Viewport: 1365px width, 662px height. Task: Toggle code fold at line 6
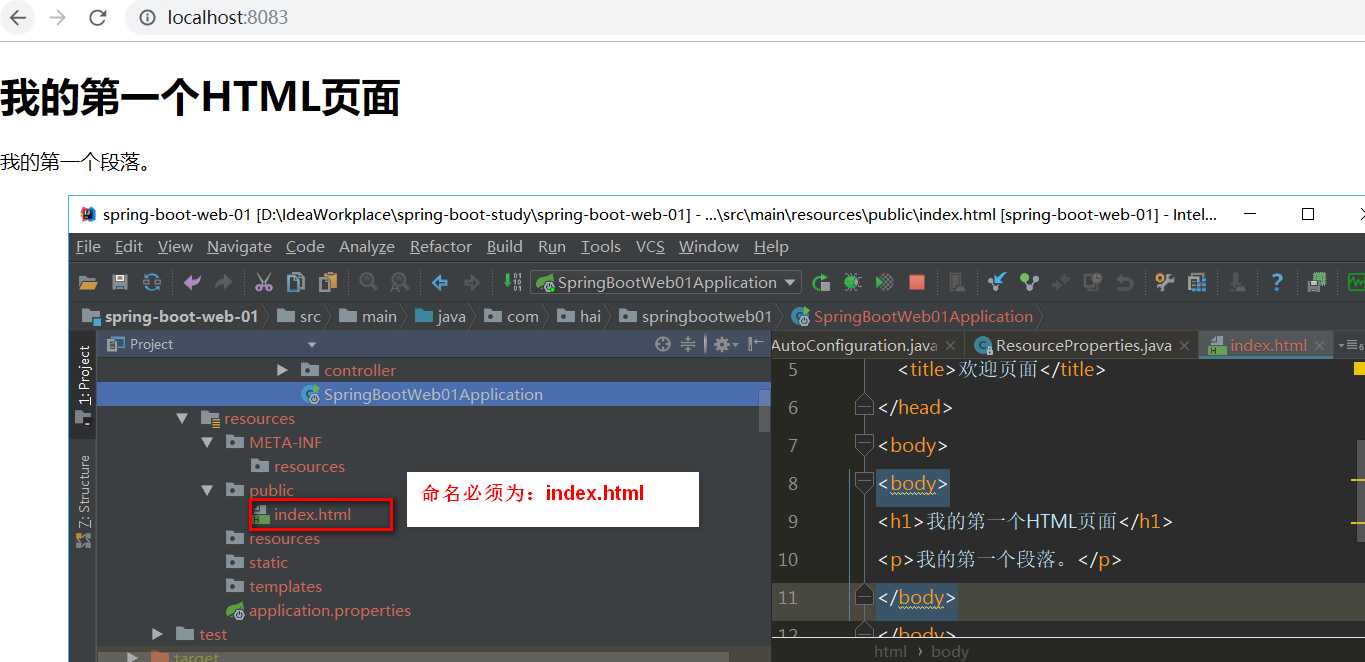(x=864, y=407)
